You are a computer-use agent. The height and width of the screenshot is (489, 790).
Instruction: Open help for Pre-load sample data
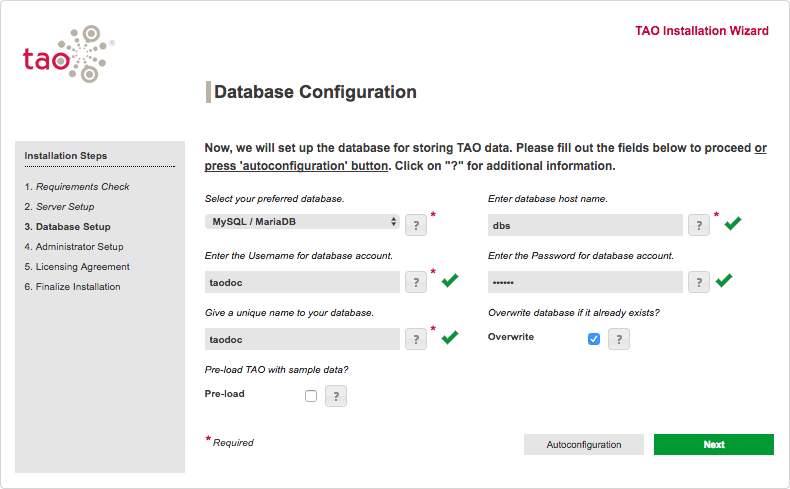click(336, 396)
